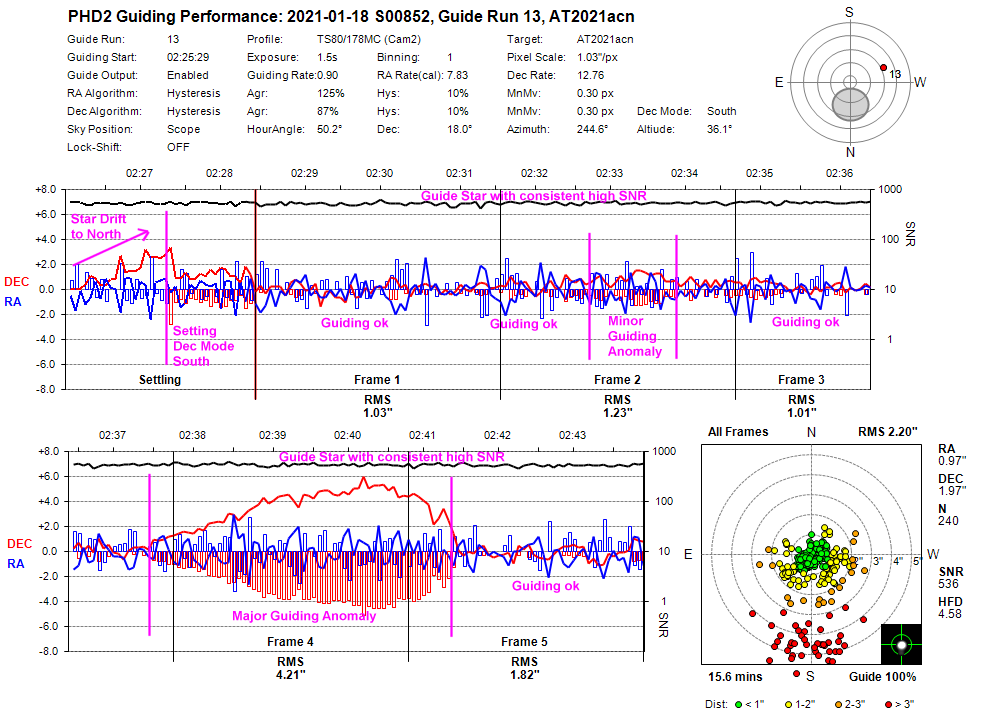1000x728 pixels.
Task: Click the Dec Rate value 12.76
Action: (x=590, y=75)
